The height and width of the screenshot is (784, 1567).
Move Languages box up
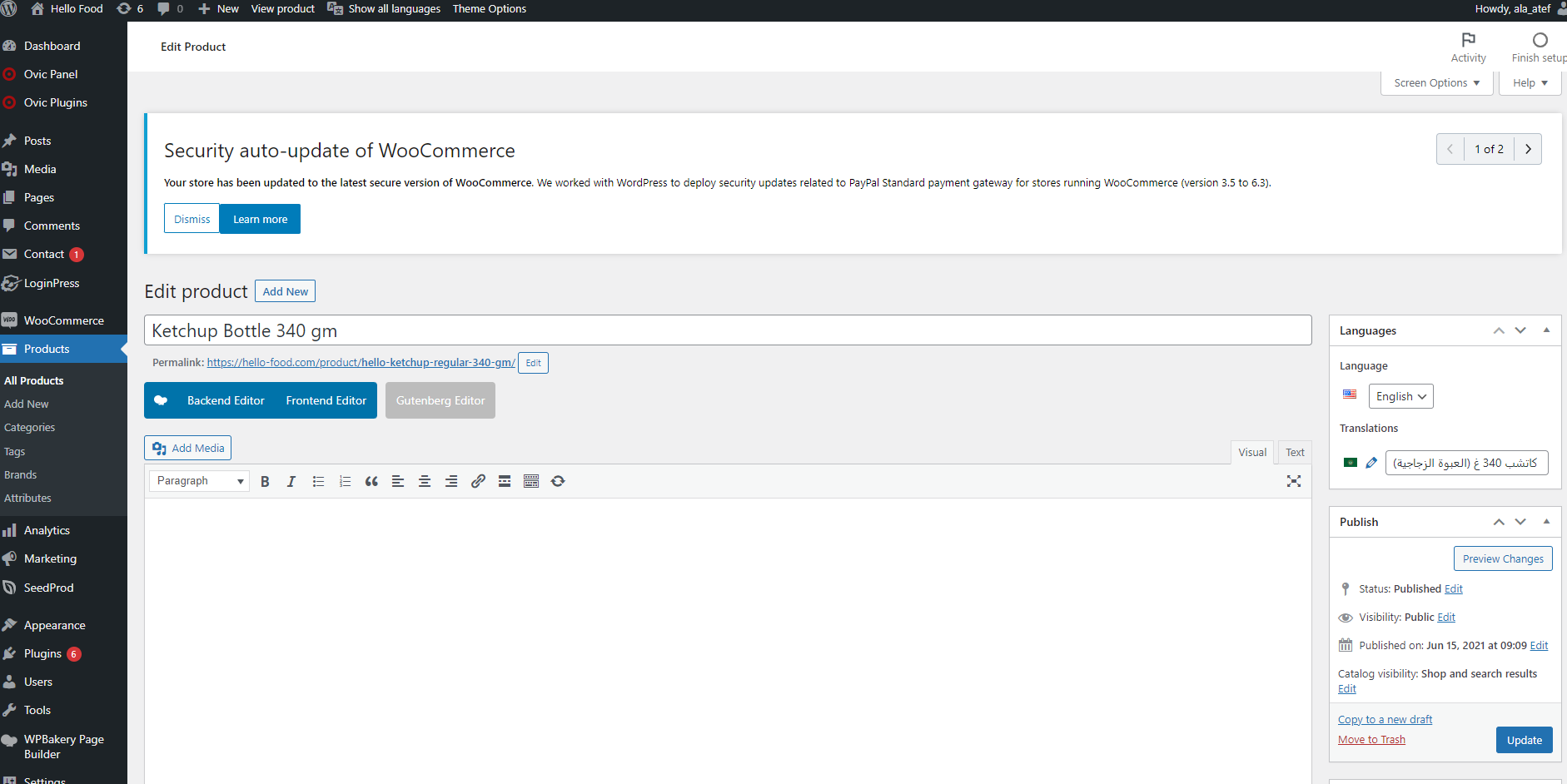1499,330
